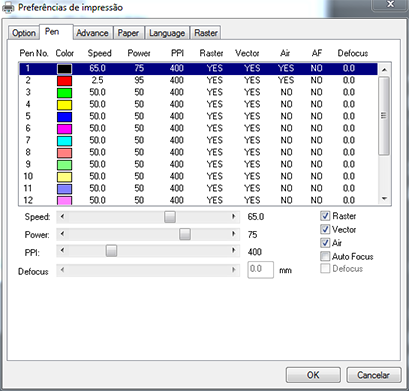Open the Advance tab
The height and width of the screenshot is (391, 409).
93,33
